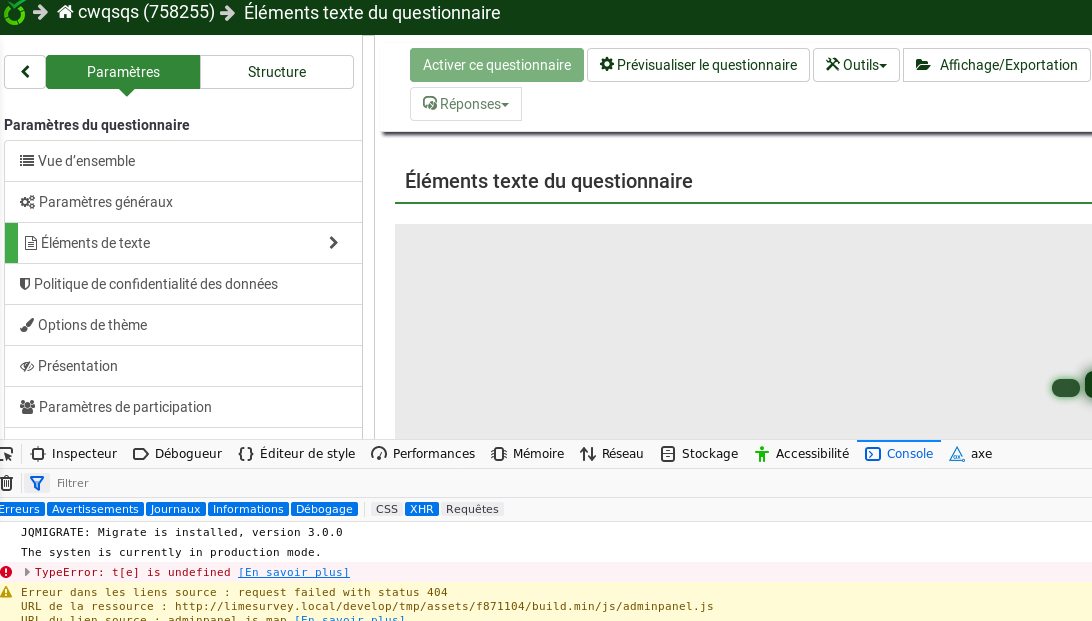The width and height of the screenshot is (1092, 621).
Task: Open the Réponses dropdown
Action: pyautogui.click(x=466, y=104)
